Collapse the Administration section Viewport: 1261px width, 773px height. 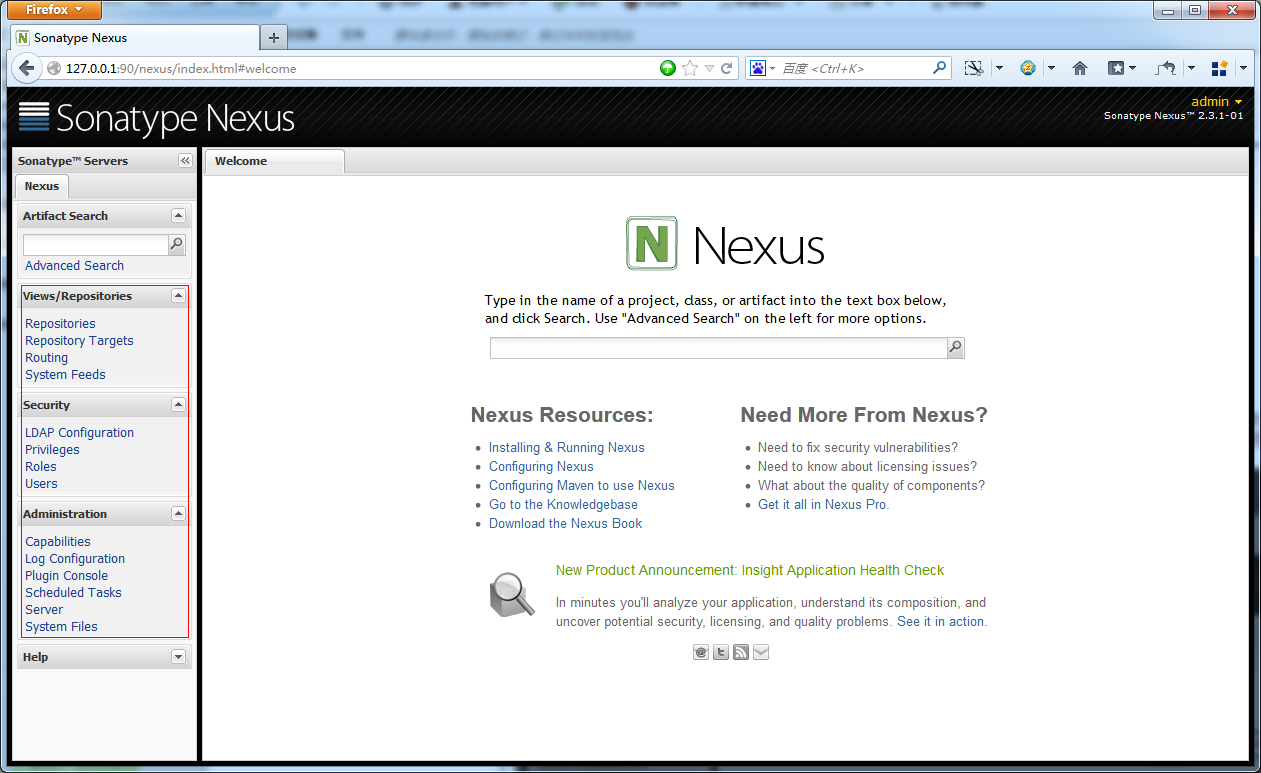pyautogui.click(x=177, y=513)
